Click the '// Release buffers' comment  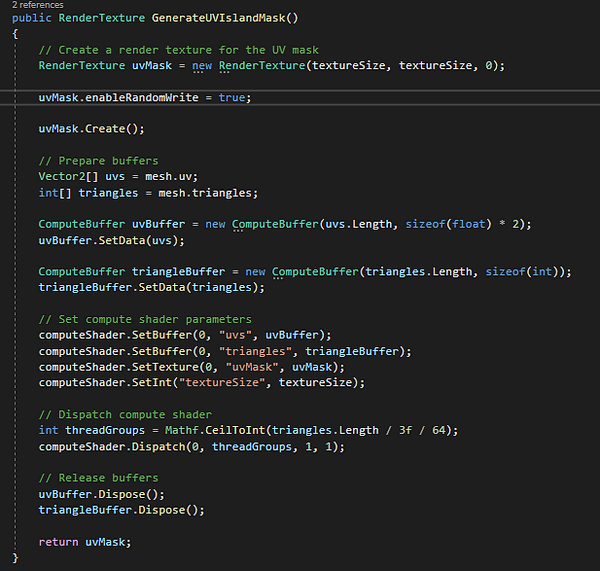tap(98, 478)
